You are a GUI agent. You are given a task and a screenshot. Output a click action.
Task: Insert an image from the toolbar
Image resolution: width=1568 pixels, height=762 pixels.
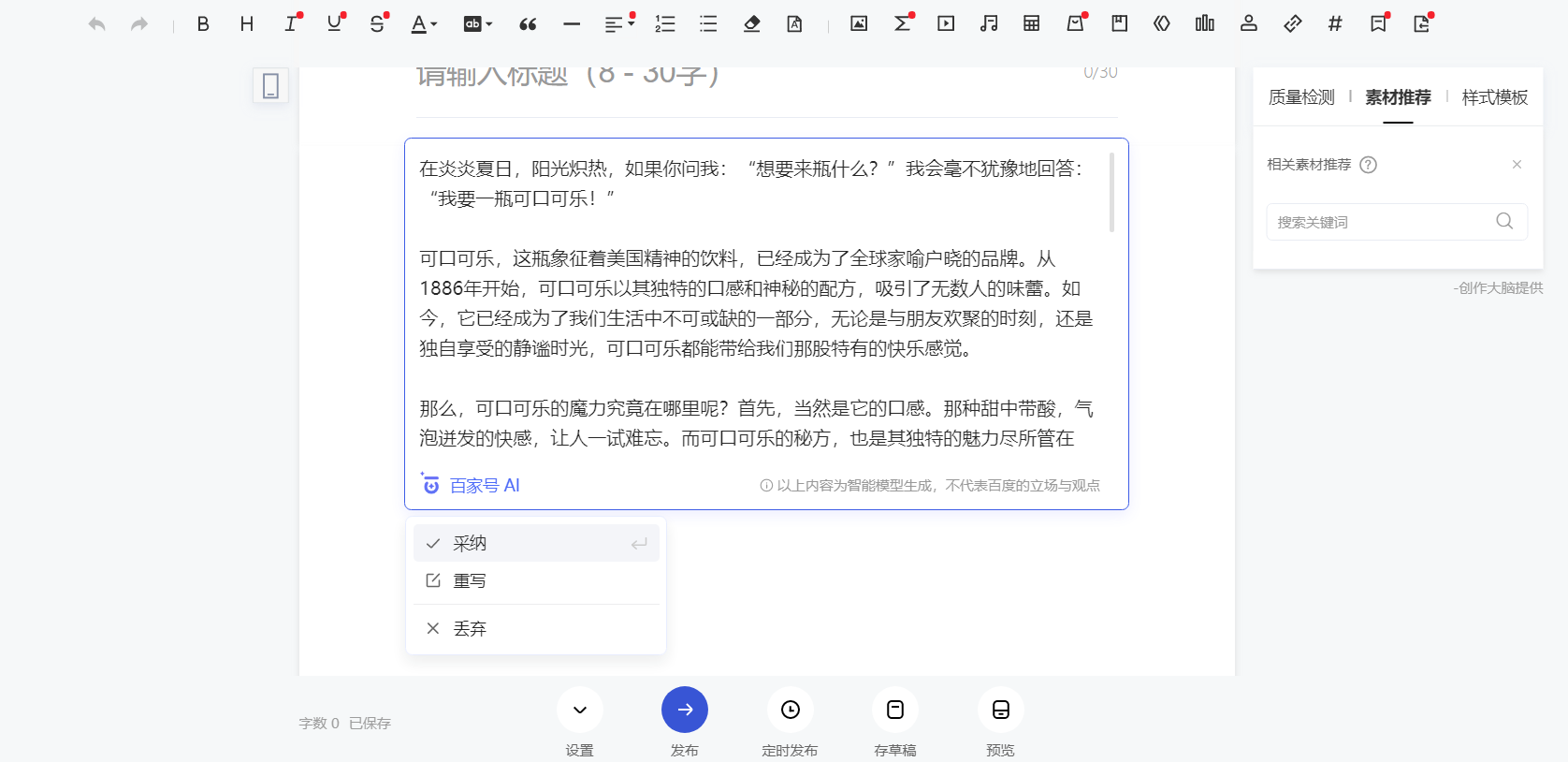tap(858, 24)
